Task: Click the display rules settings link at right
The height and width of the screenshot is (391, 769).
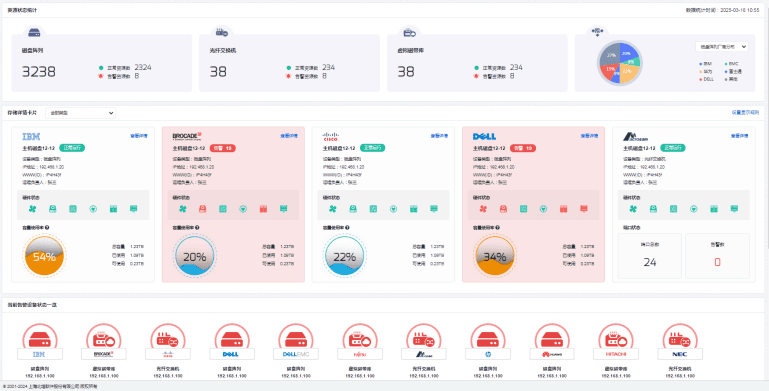Action: 745,112
